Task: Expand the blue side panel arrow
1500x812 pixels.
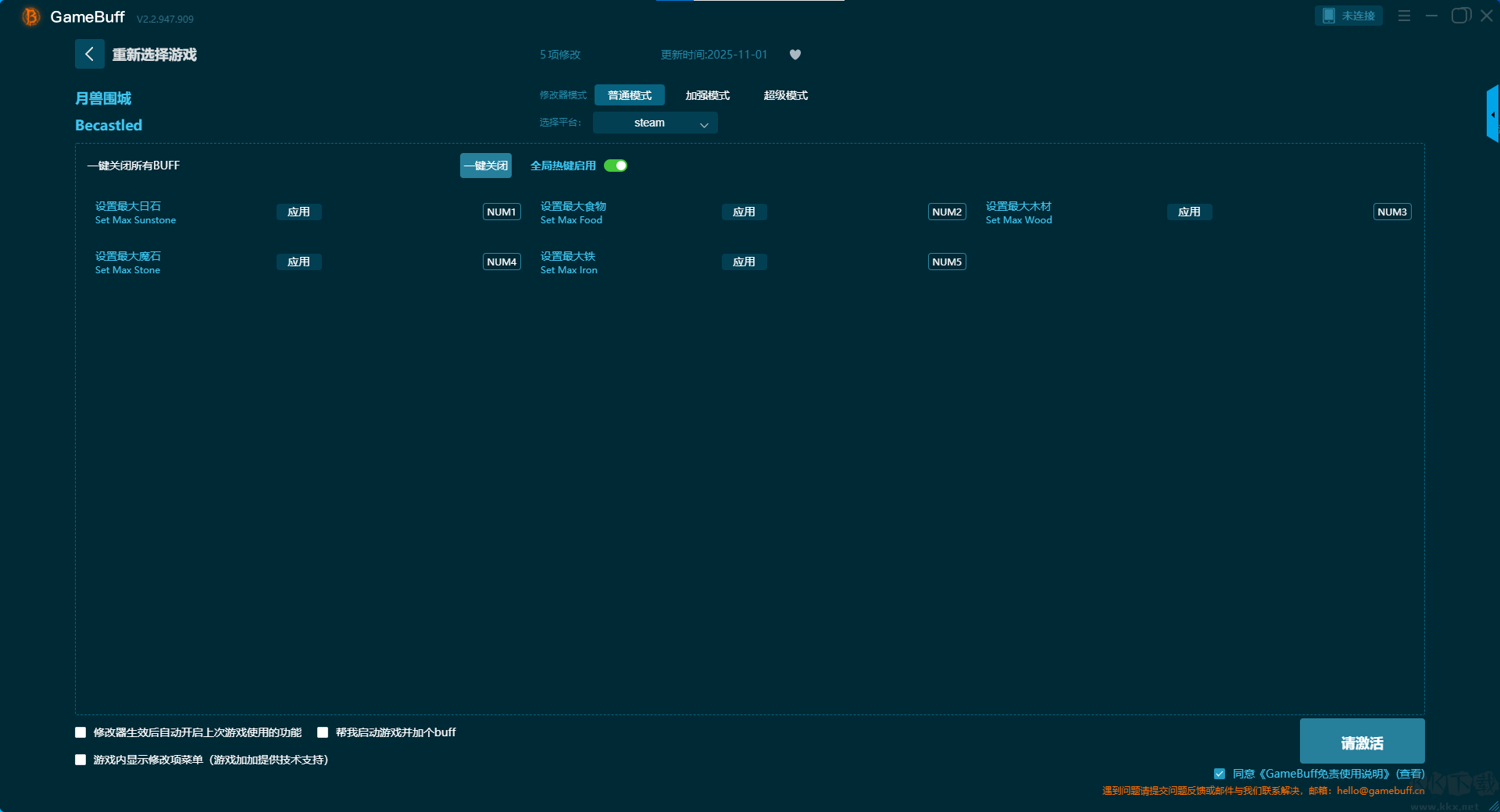Action: point(1492,115)
